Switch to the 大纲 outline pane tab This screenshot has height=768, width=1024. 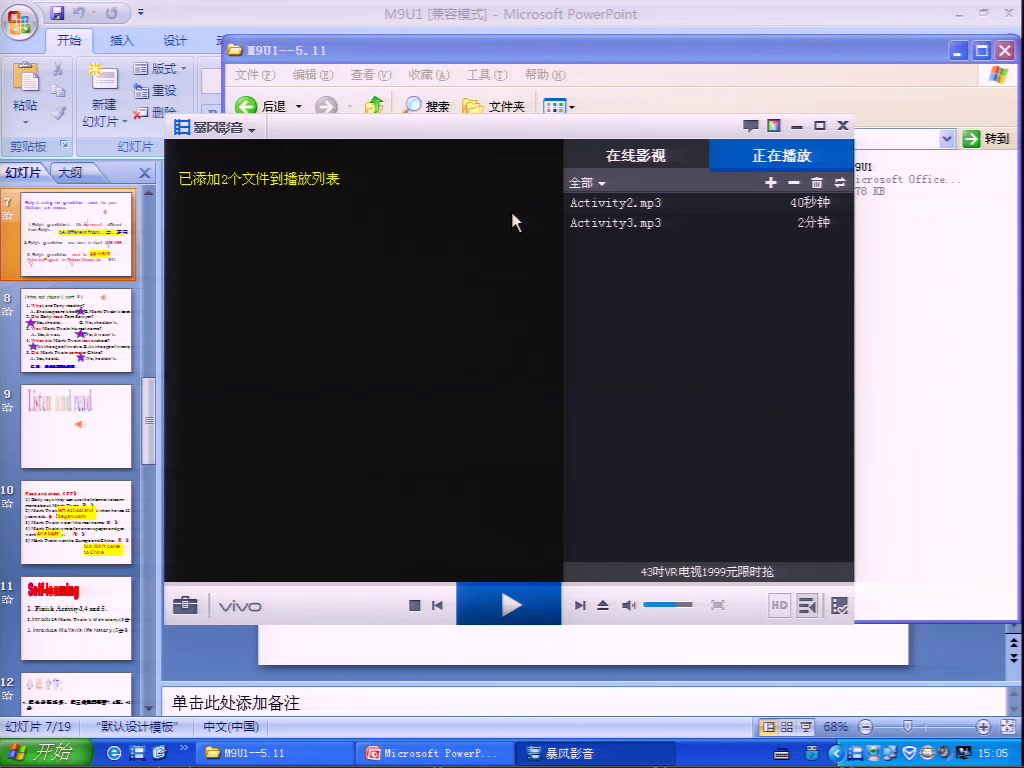(70, 172)
